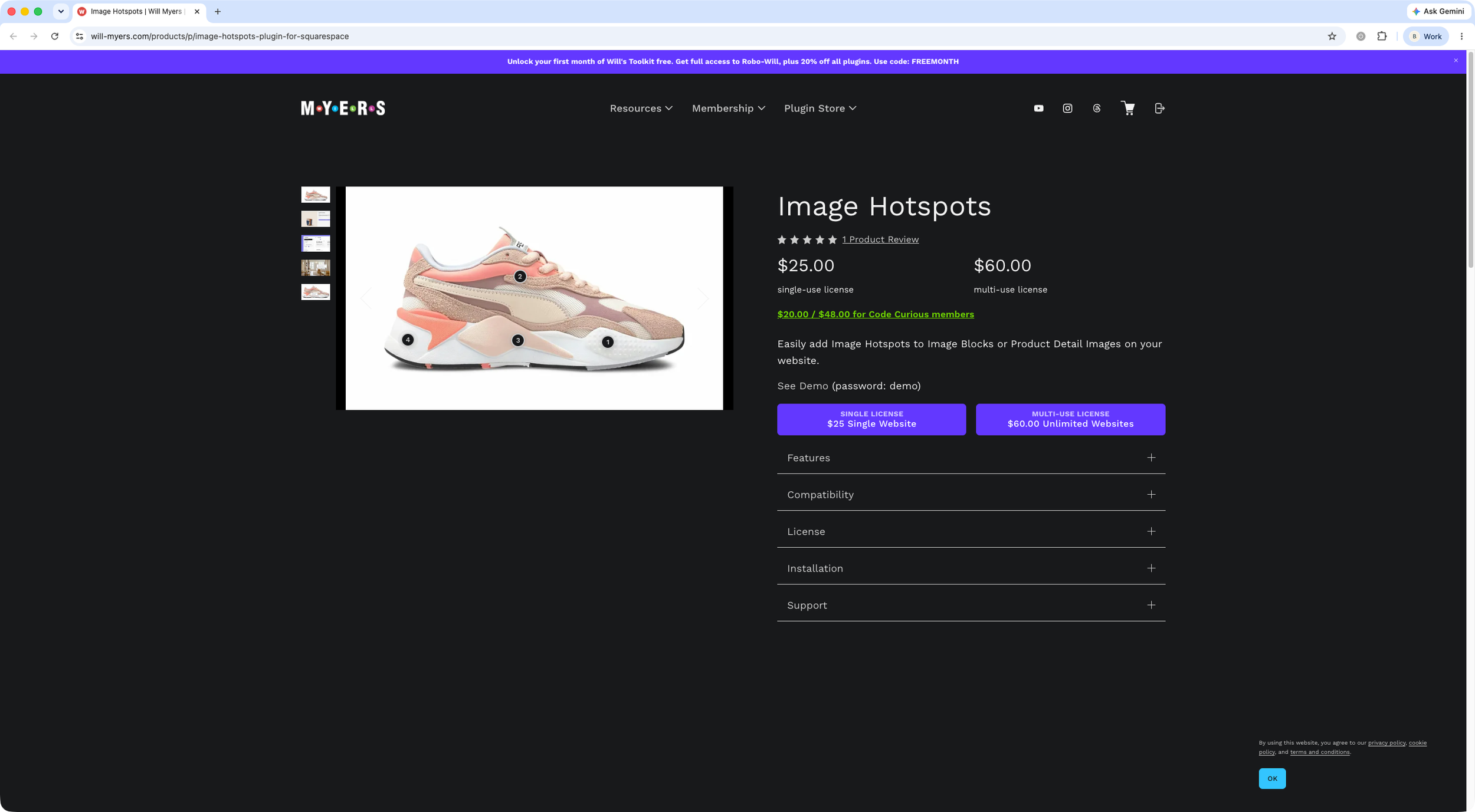Click the login account icon in header

[x=1159, y=109]
